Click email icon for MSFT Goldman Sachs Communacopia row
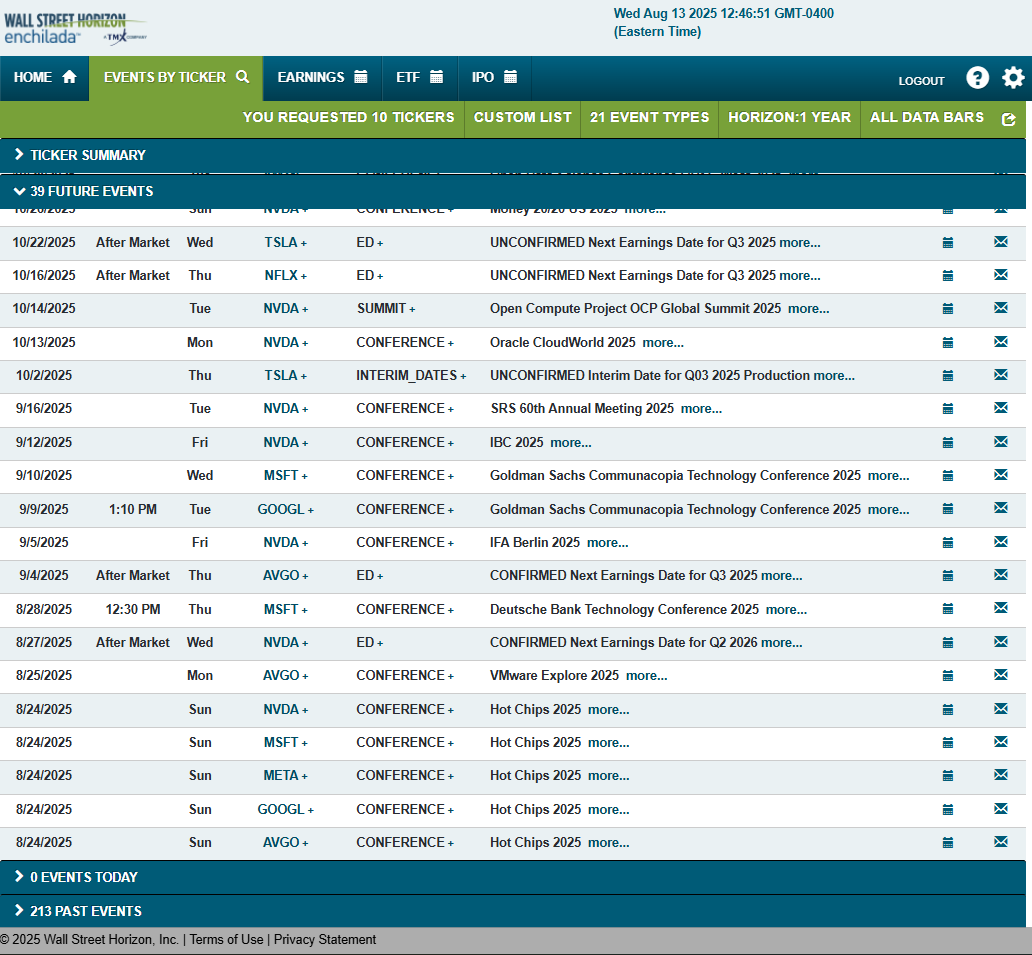Viewport: 1032px width, 955px height. coord(1001,475)
